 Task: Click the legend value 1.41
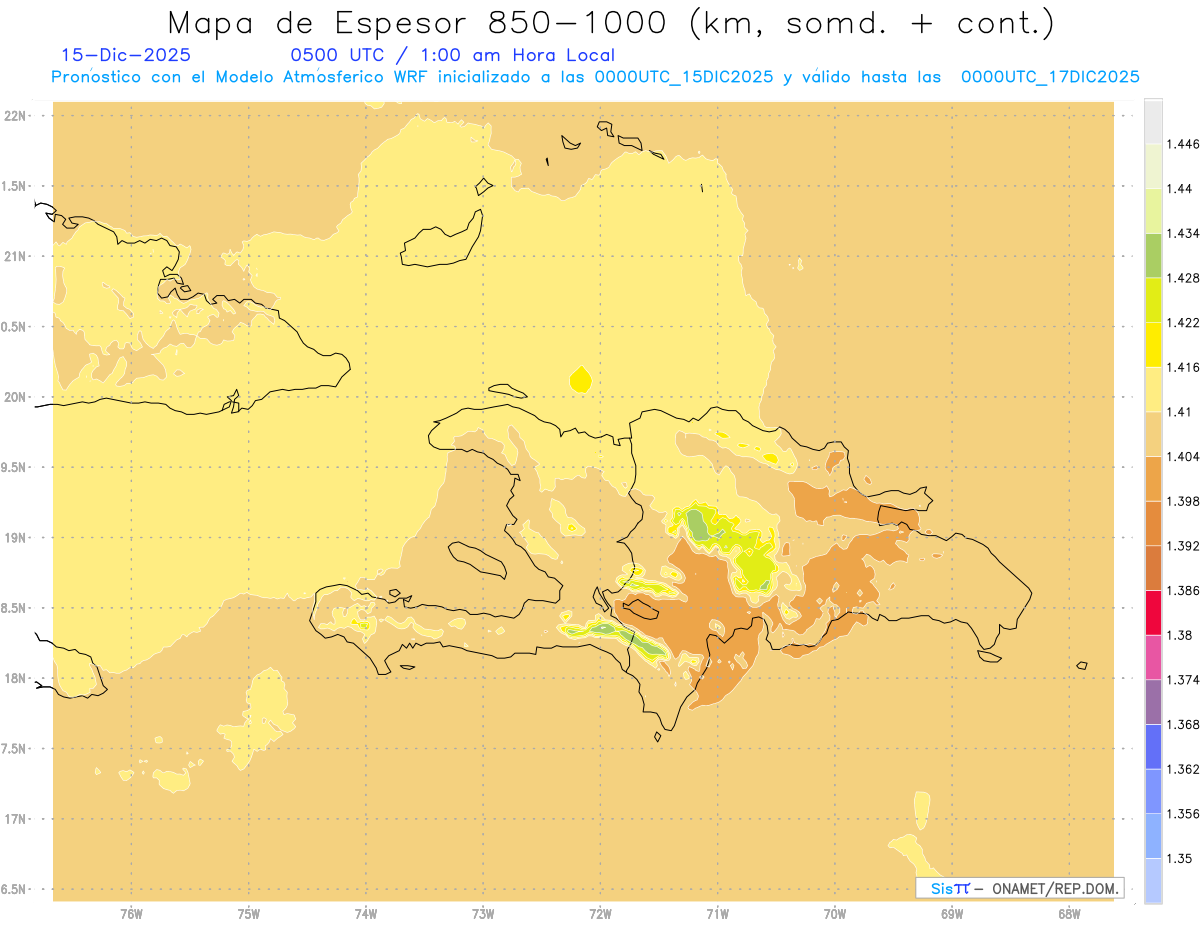click(1179, 412)
